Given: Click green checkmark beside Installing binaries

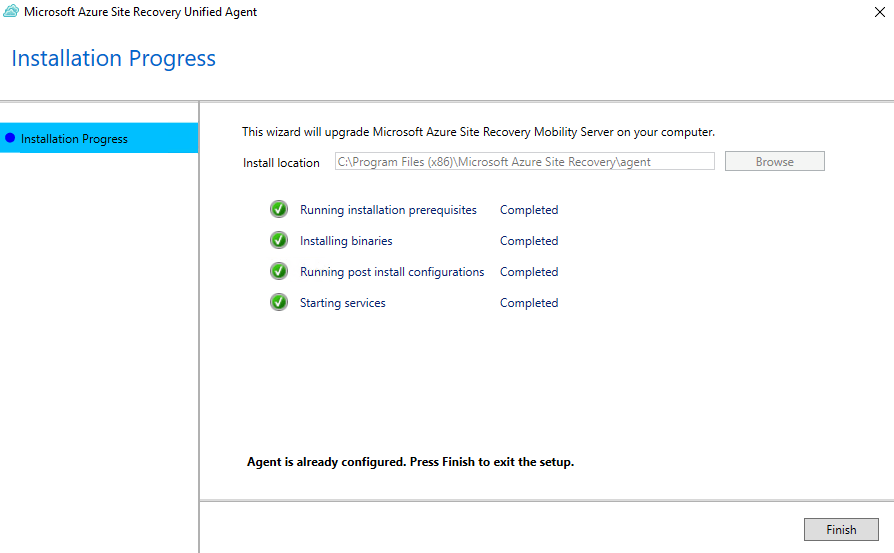Looking at the screenshot, I should coord(279,241).
